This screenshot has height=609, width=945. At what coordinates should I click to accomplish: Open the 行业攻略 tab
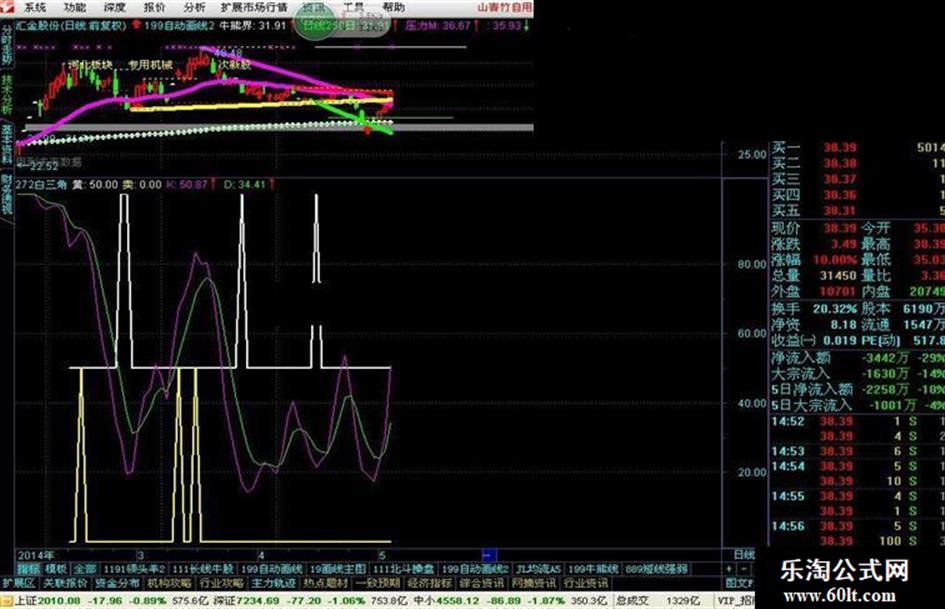221,583
